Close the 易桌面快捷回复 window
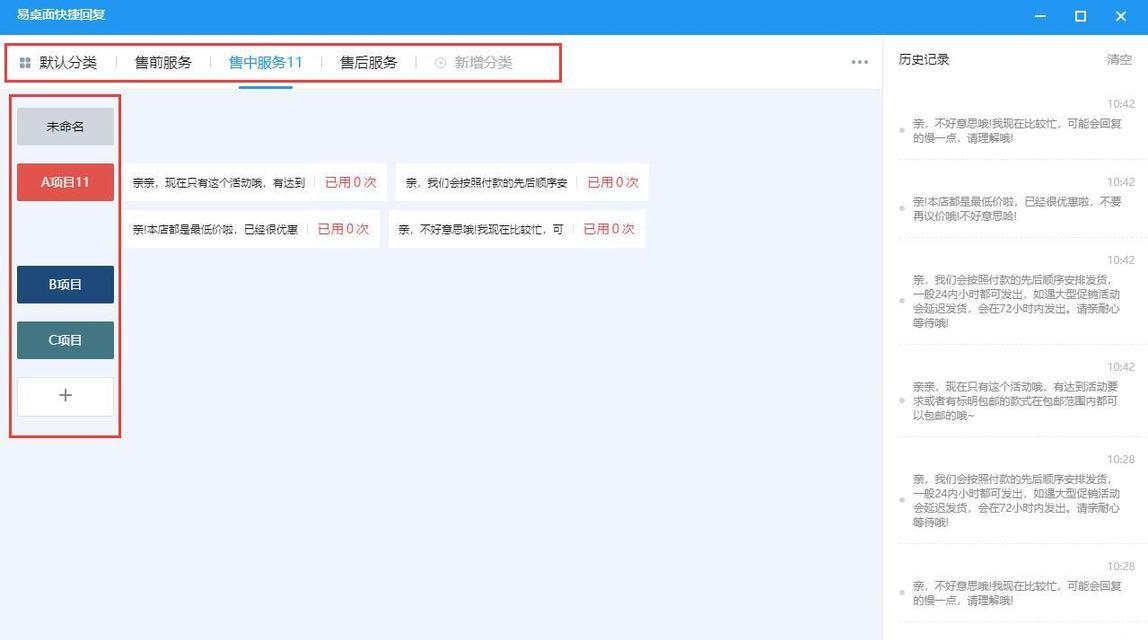Image resolution: width=1148 pixels, height=640 pixels. pos(1121,16)
